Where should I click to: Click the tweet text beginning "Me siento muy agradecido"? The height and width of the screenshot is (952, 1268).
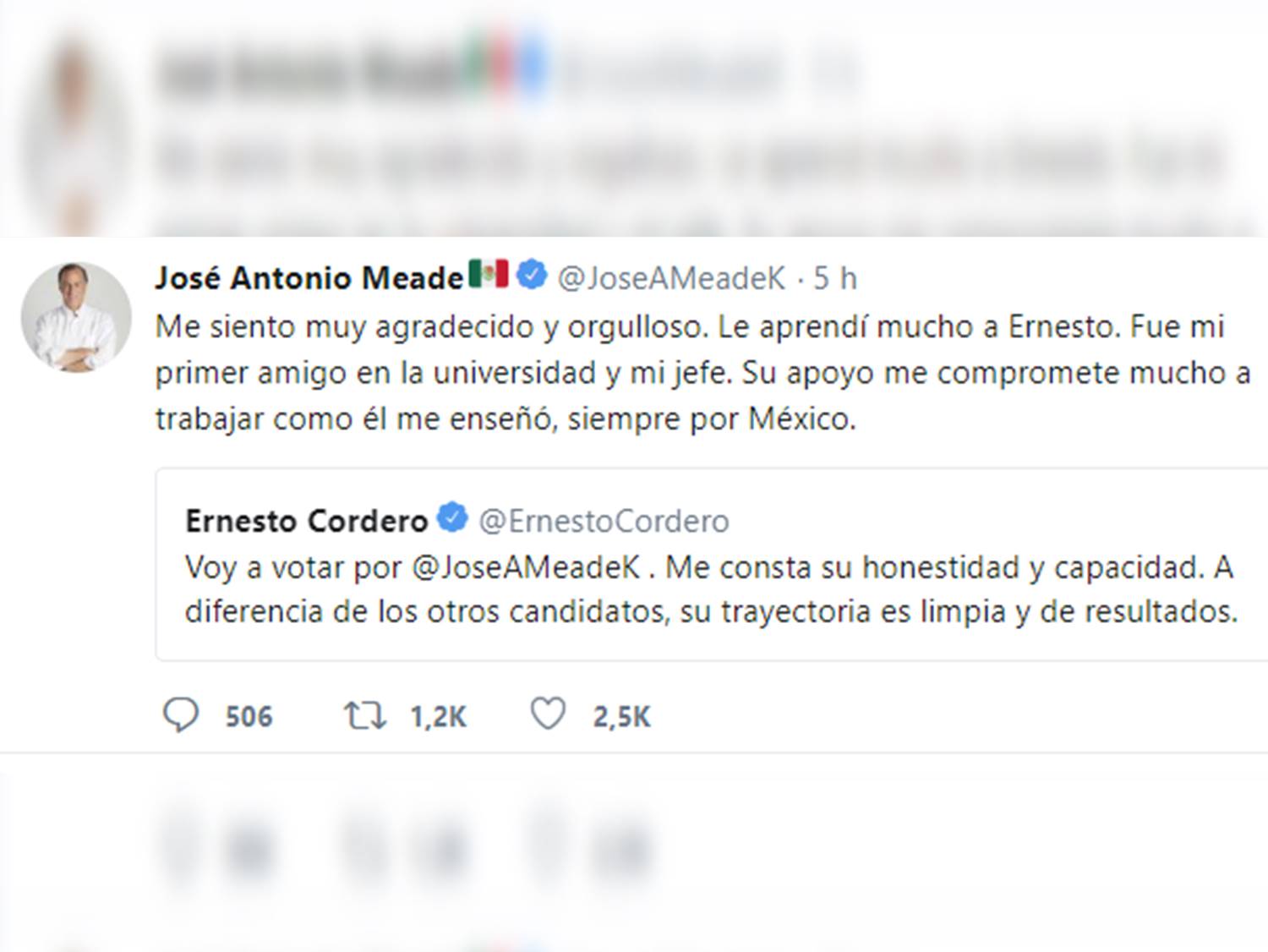coord(689,373)
